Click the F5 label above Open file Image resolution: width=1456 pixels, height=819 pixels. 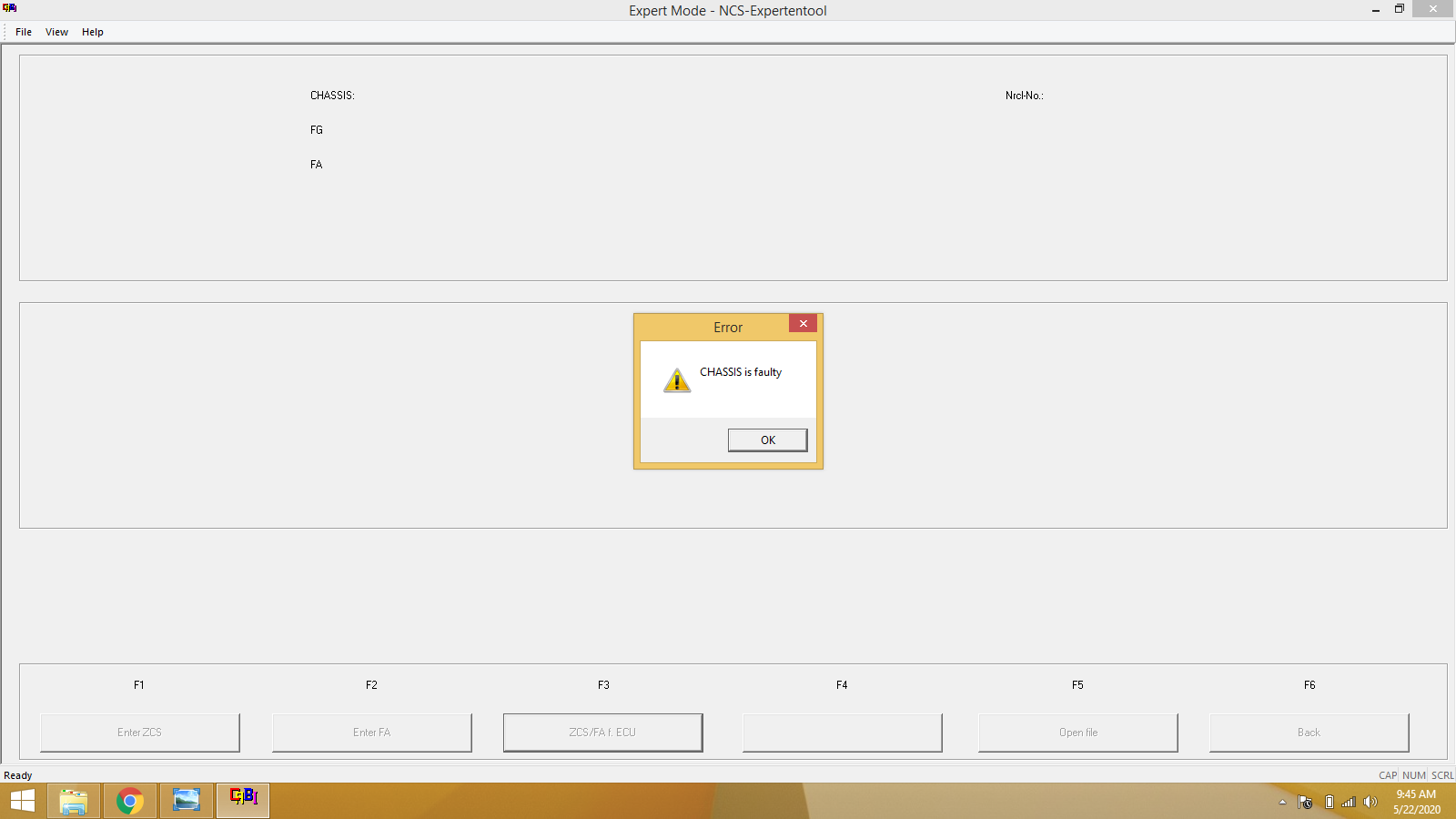click(x=1077, y=685)
